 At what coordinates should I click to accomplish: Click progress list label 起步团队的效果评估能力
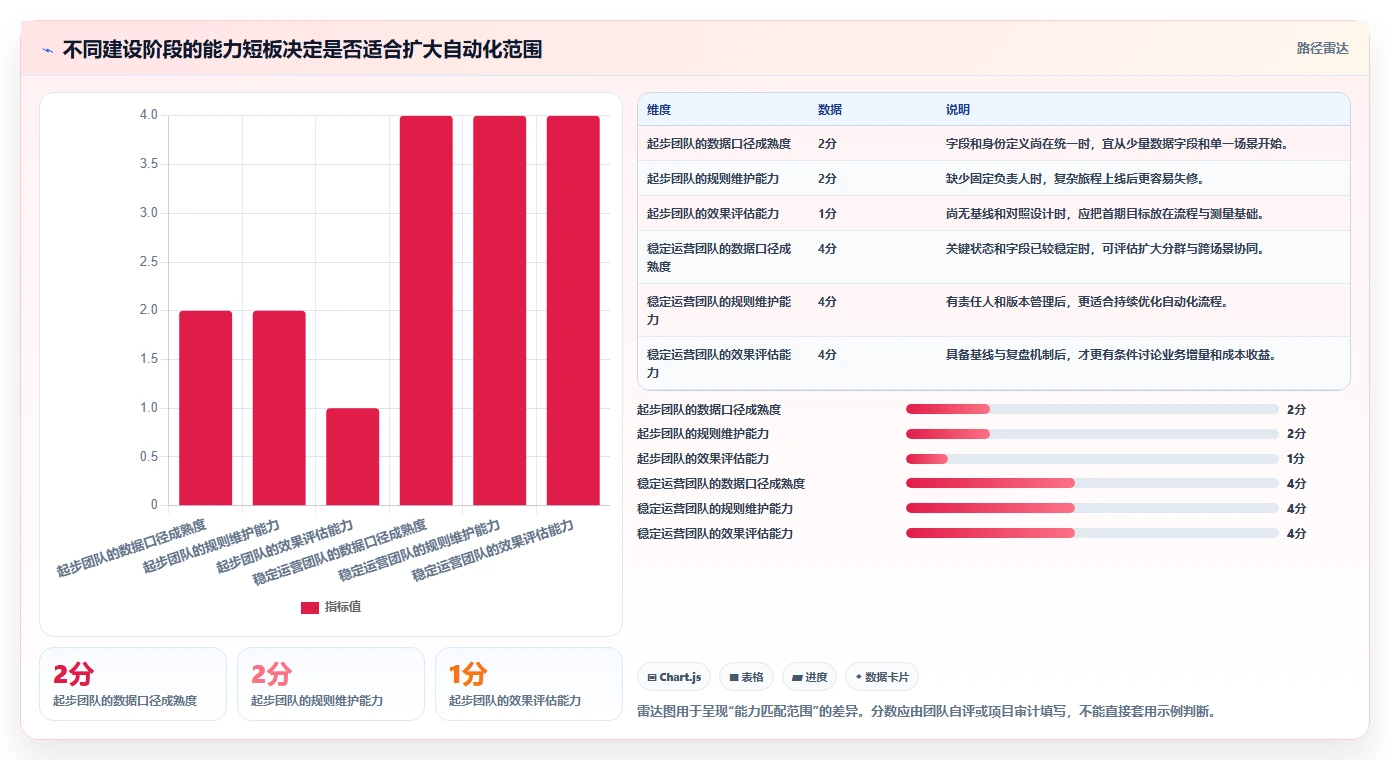tap(703, 459)
